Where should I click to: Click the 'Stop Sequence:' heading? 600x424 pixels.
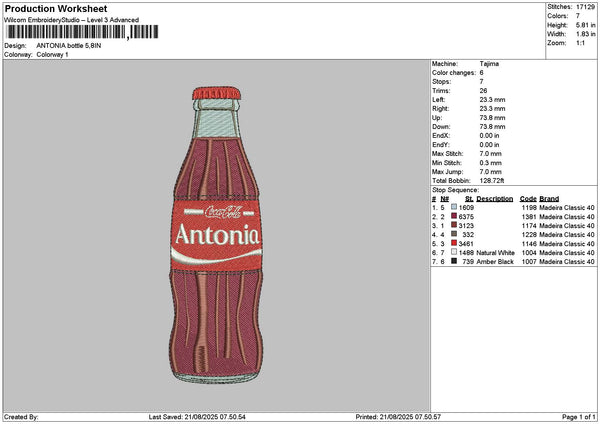[x=455, y=190]
